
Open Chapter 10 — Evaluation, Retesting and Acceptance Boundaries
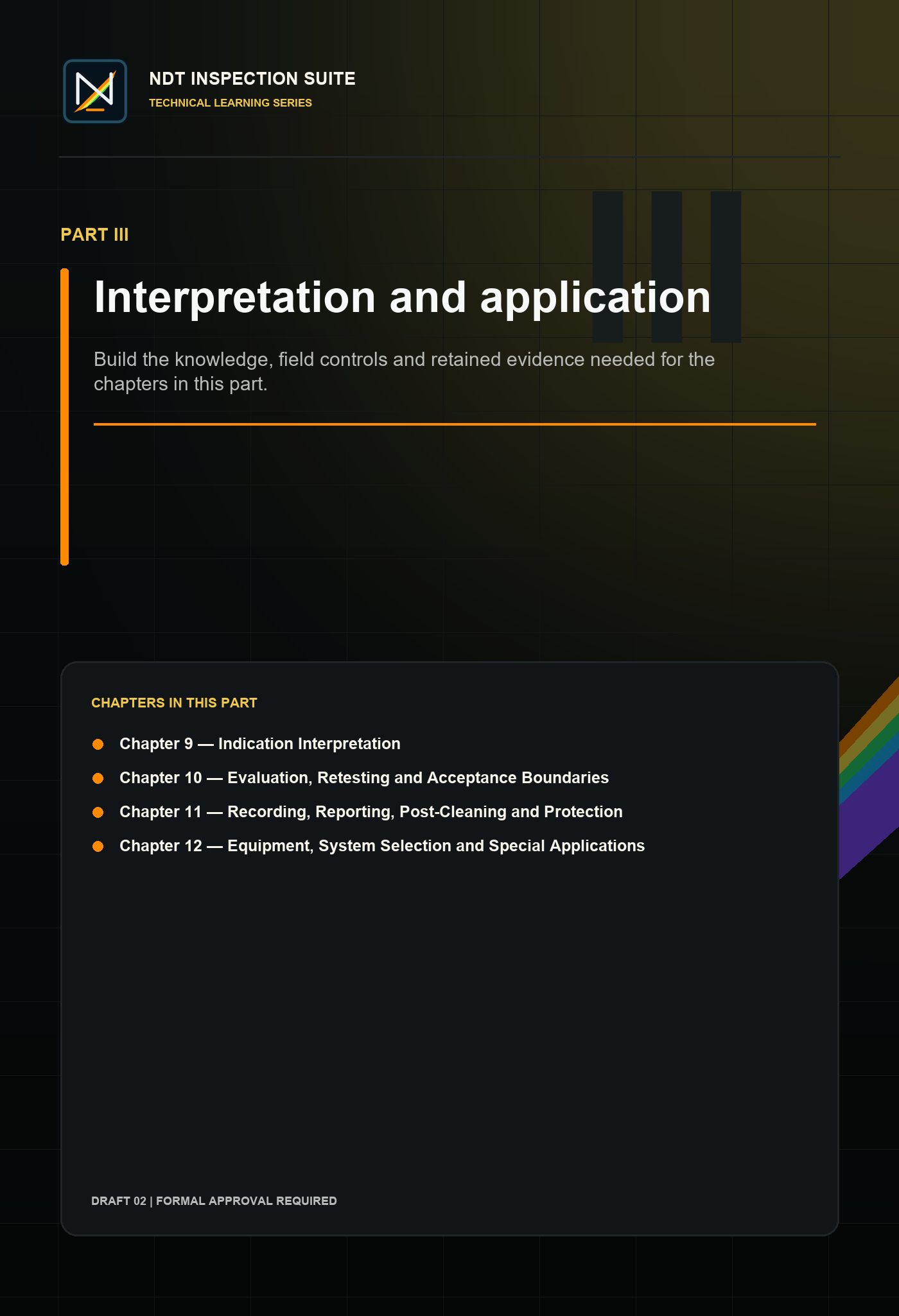tap(364, 778)
